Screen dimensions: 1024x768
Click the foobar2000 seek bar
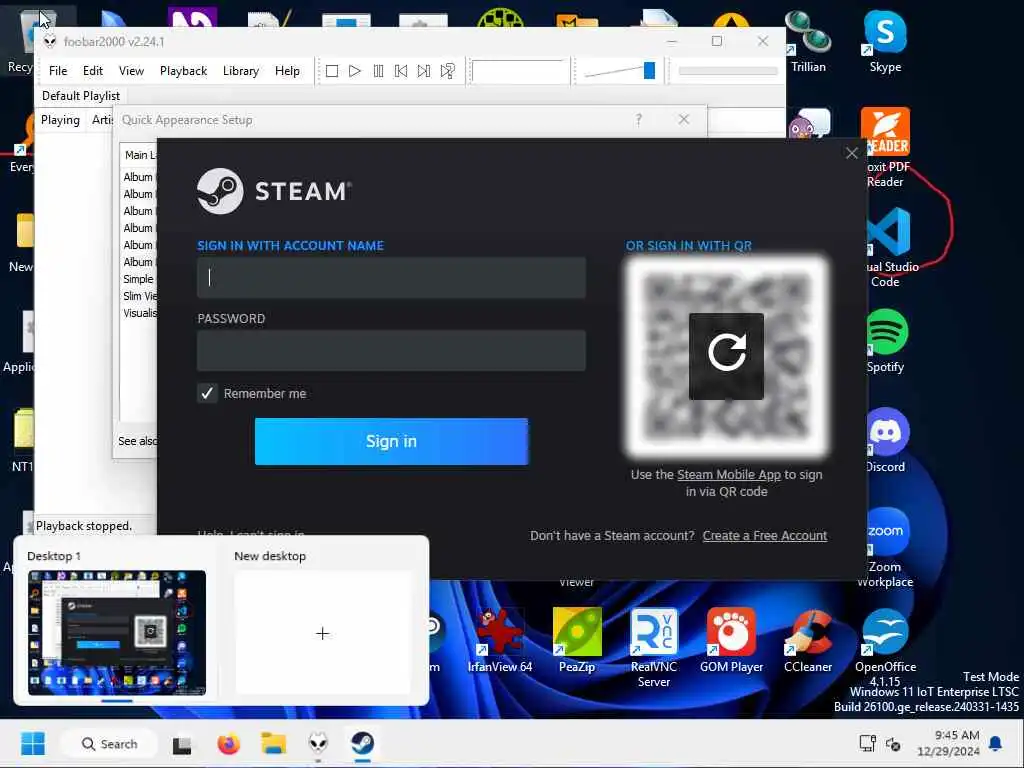click(728, 71)
